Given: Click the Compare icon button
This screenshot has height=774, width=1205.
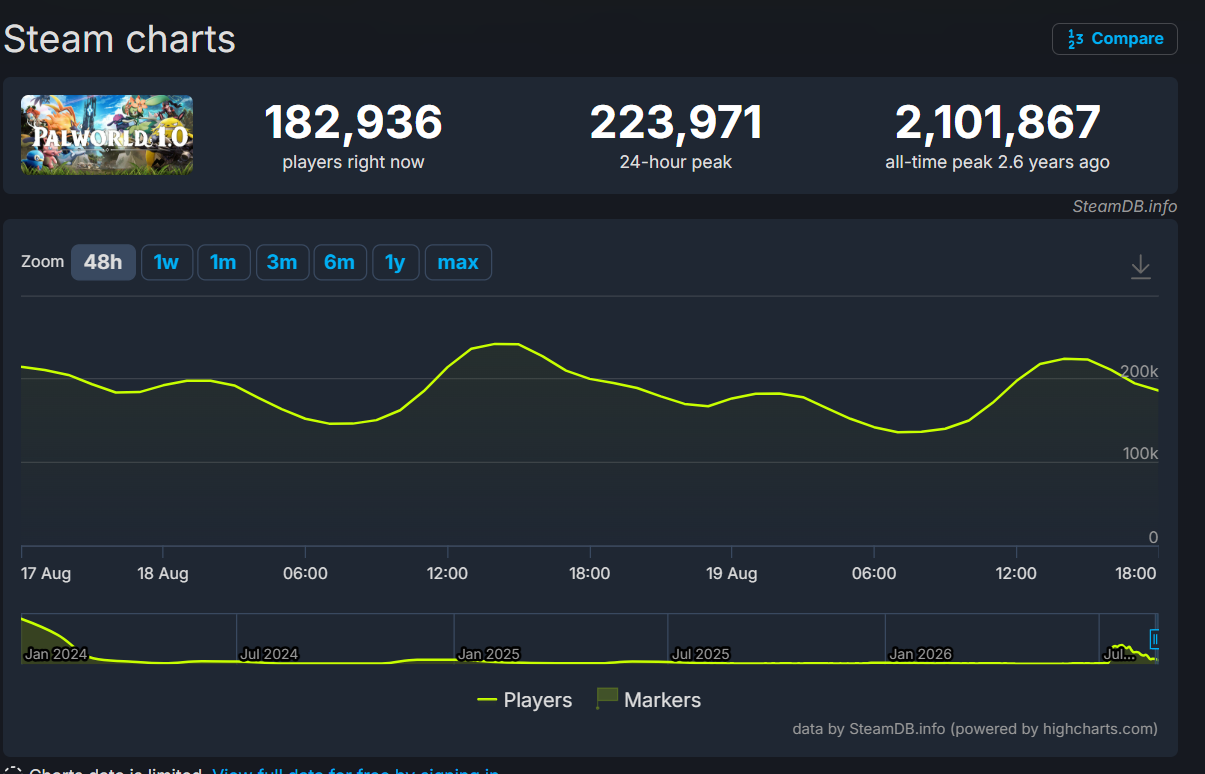Looking at the screenshot, I should tap(1115, 39).
